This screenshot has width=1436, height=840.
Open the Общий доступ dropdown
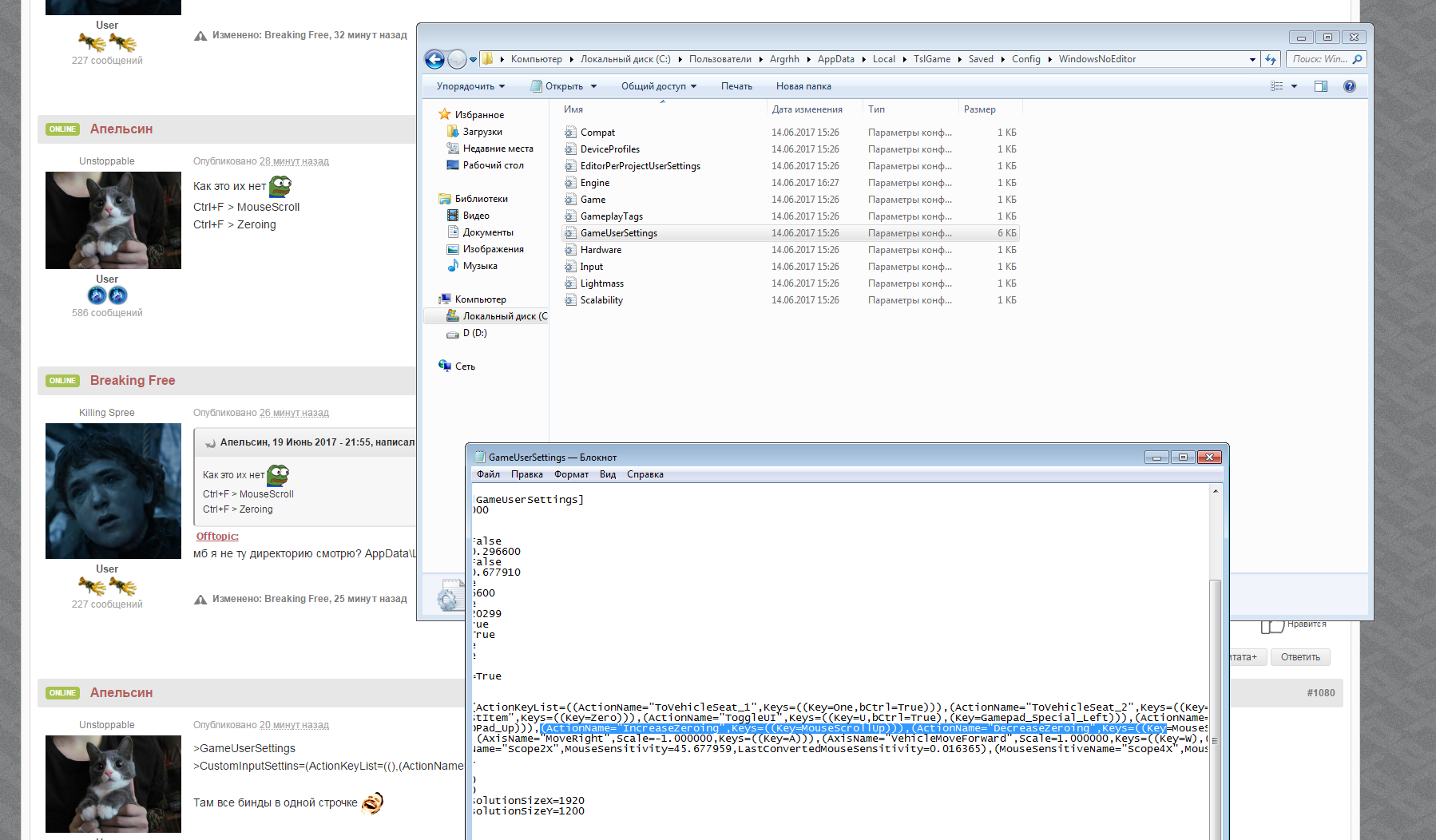click(659, 86)
